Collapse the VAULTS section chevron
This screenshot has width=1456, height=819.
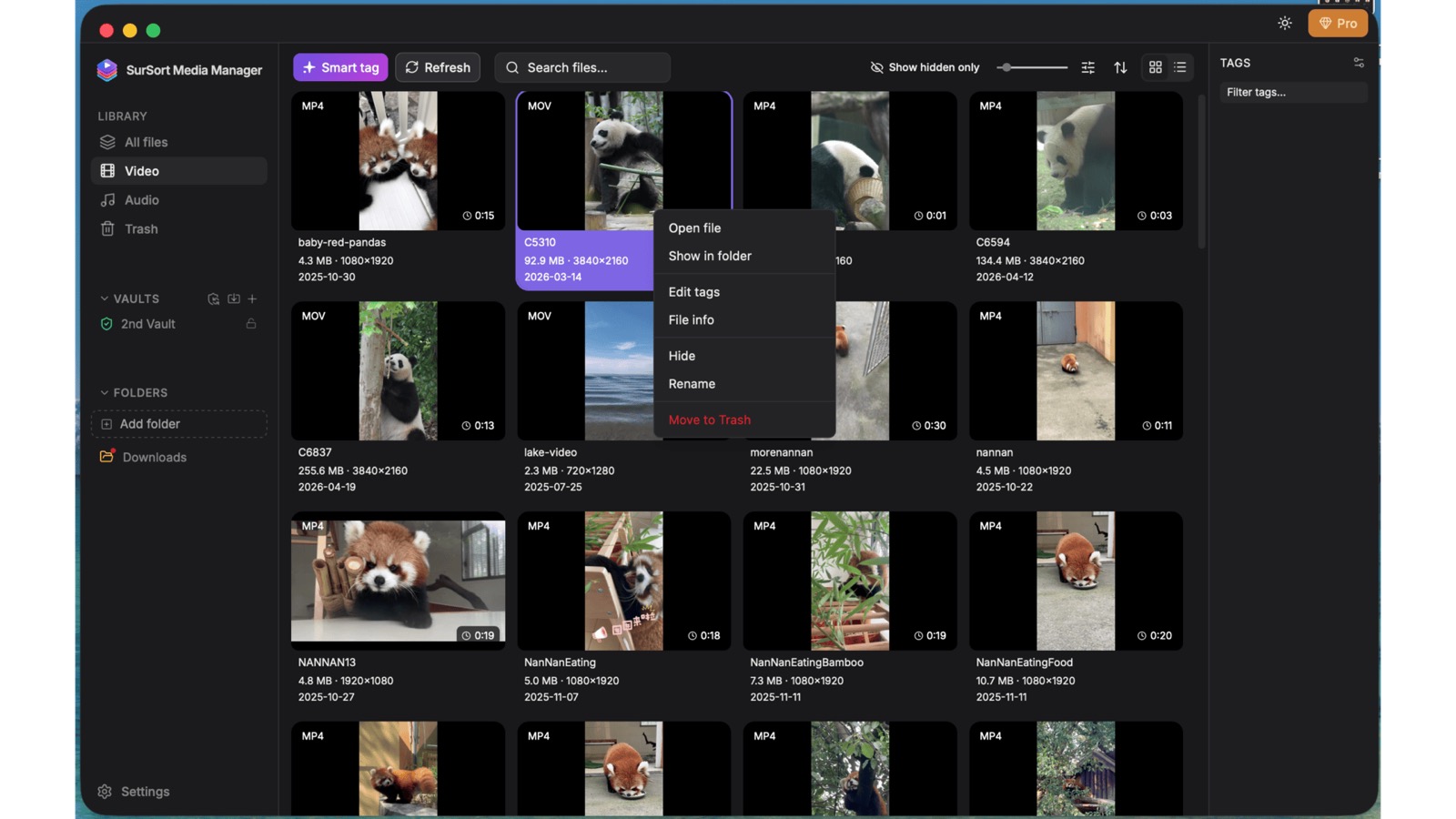click(x=104, y=298)
